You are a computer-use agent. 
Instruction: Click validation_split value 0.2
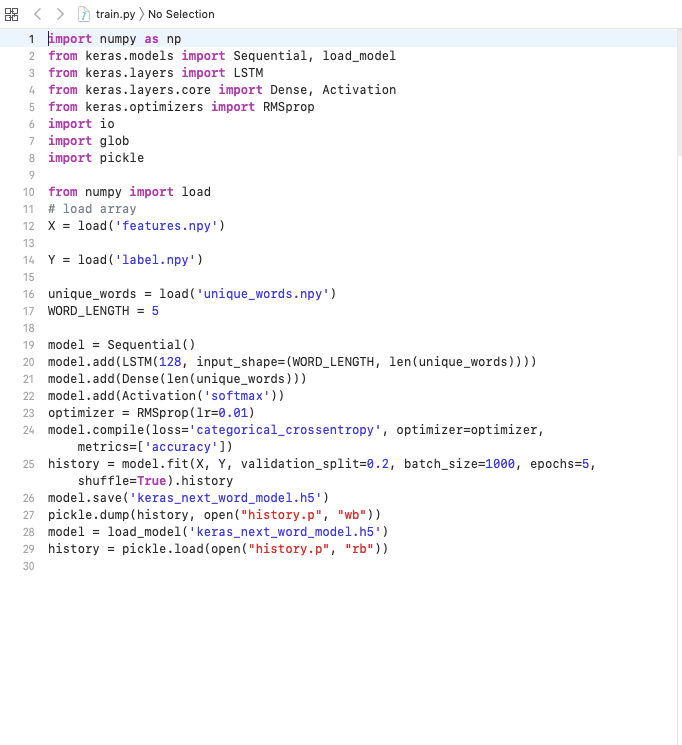378,464
